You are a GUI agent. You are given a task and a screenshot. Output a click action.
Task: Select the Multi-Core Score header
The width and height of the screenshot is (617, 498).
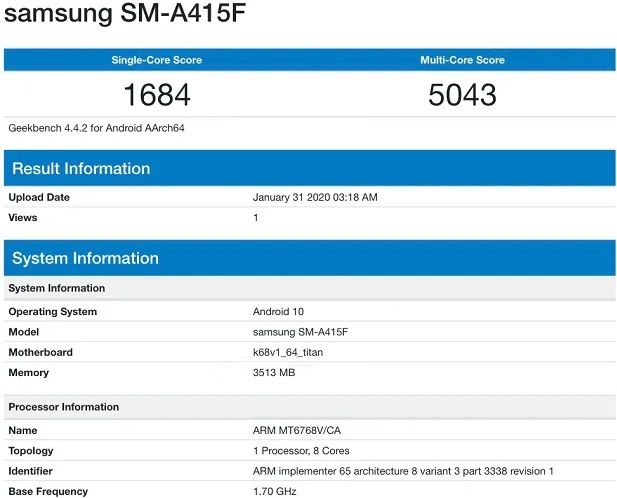pos(462,60)
